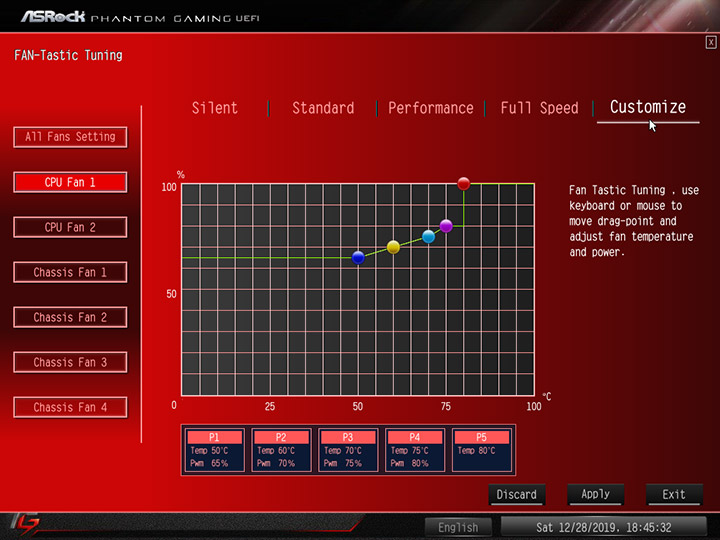Click the FAN-Tastic Tuning heading
720x540 pixels.
click(68, 56)
